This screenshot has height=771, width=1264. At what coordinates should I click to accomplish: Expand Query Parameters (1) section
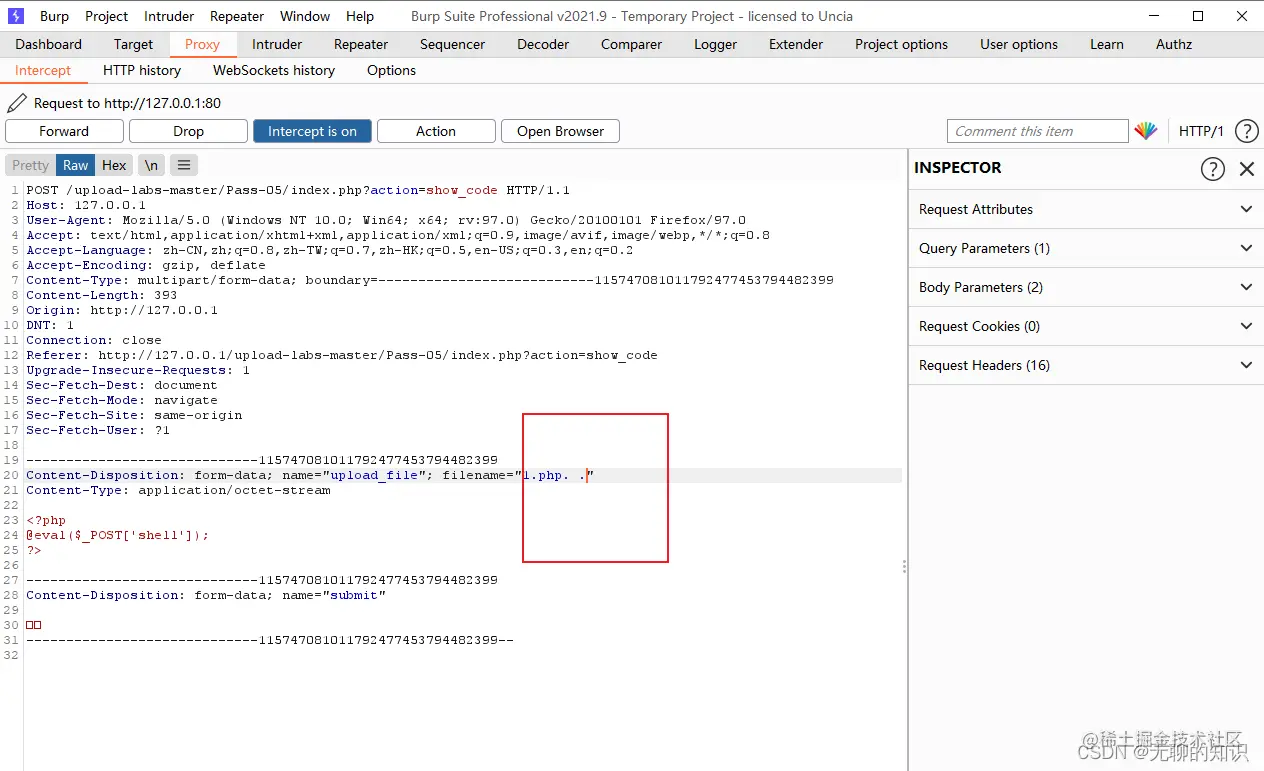coord(1085,248)
